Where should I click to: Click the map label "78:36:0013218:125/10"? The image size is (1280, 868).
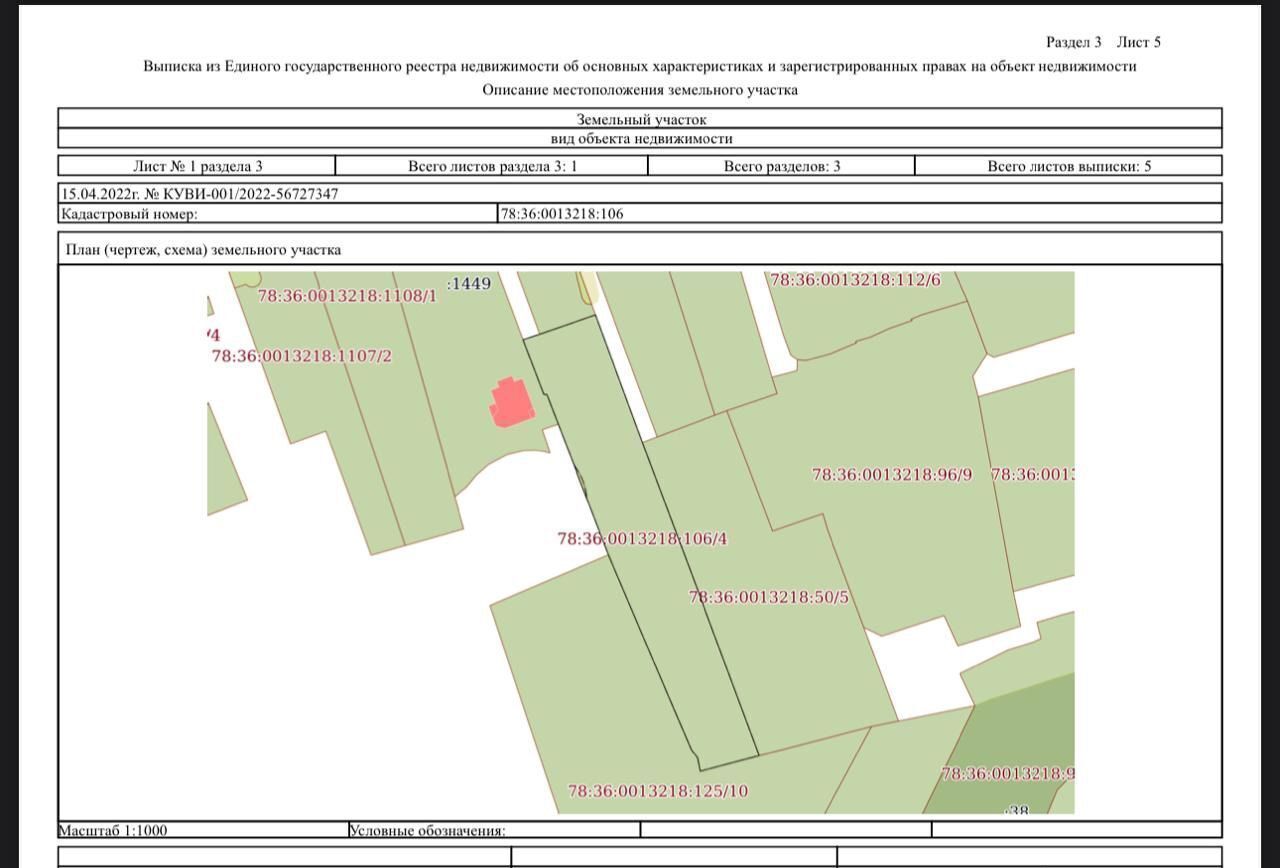pyautogui.click(x=658, y=791)
